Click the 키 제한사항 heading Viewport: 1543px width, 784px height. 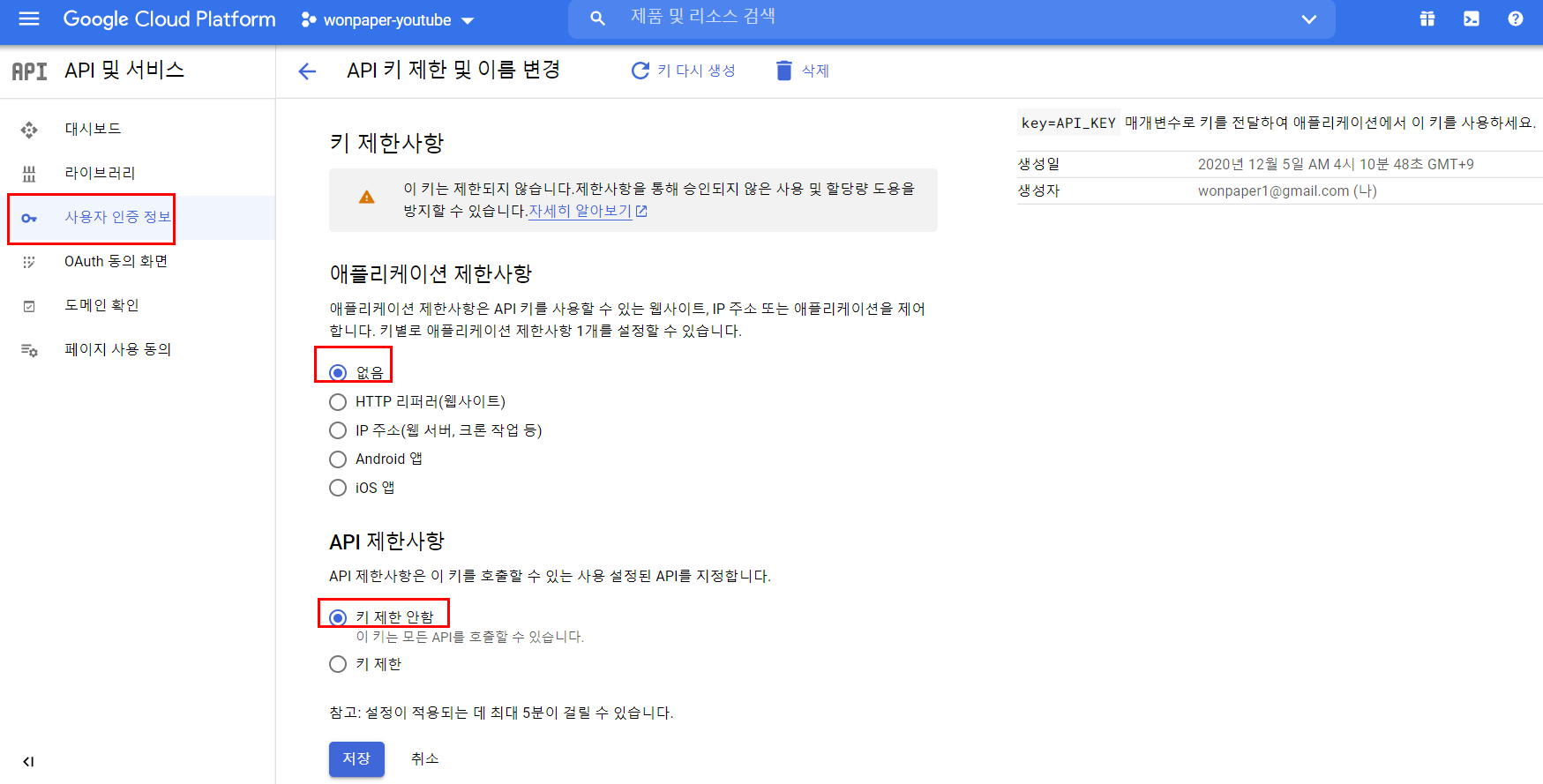pos(387,143)
